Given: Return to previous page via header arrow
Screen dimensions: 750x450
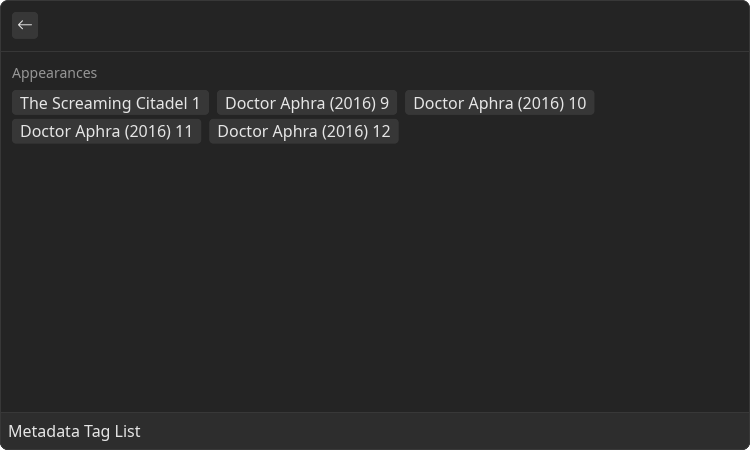Looking at the screenshot, I should click(25, 25).
